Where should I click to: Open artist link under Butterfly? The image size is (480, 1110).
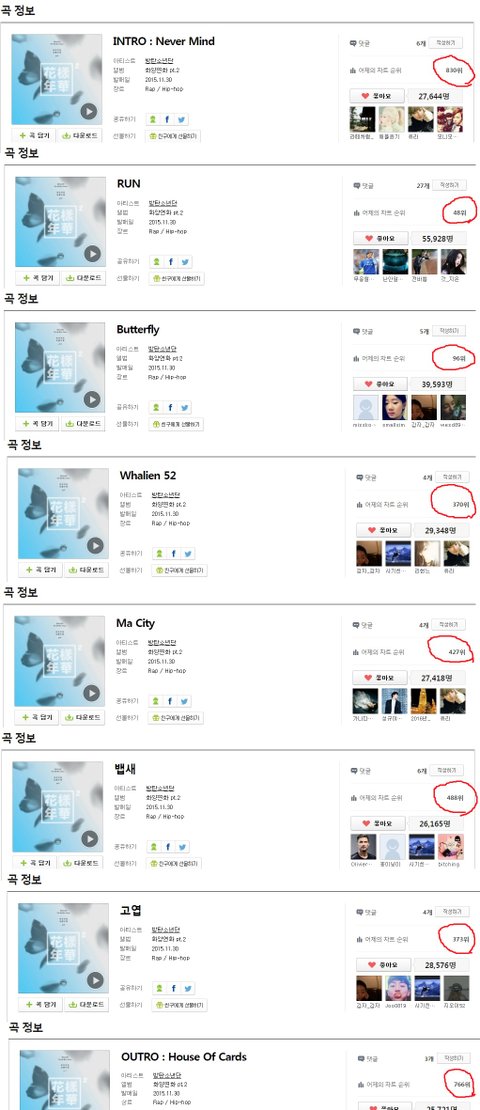(162, 348)
